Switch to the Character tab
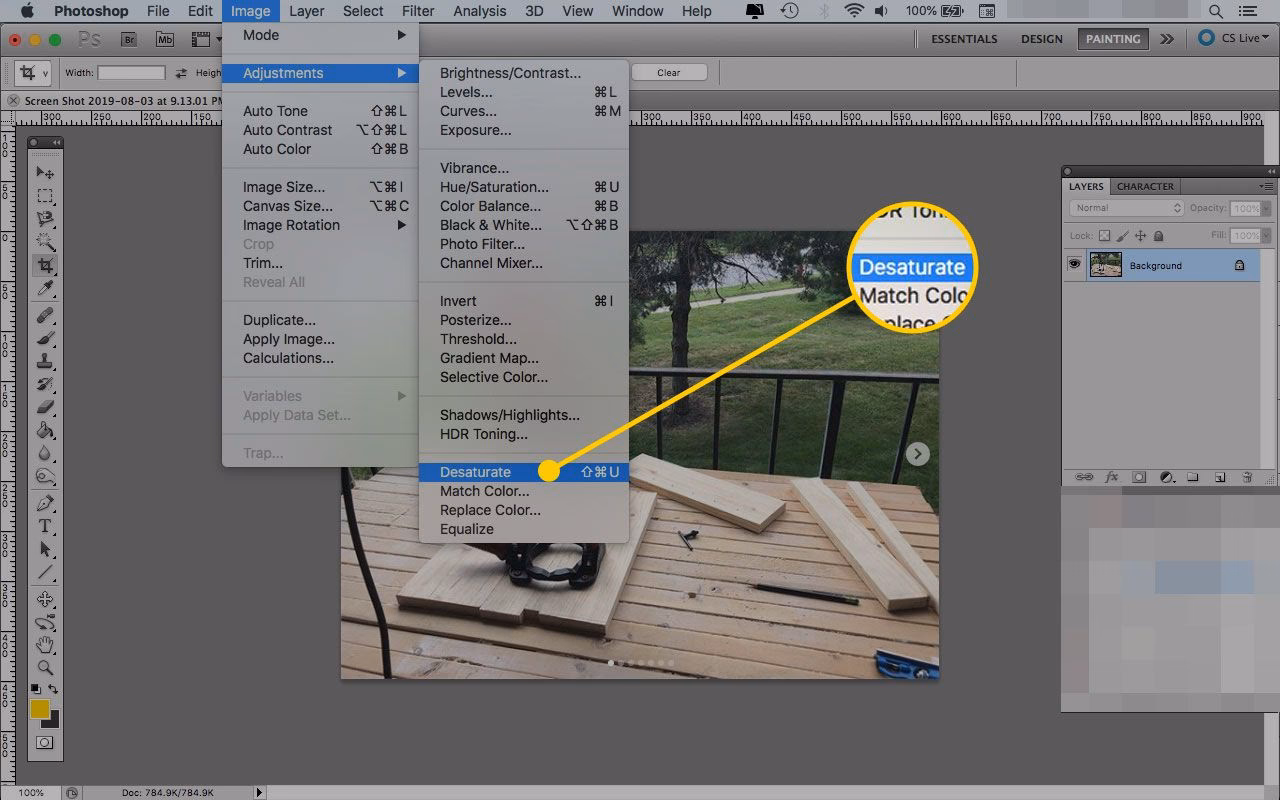The image size is (1280, 800). [1145, 187]
